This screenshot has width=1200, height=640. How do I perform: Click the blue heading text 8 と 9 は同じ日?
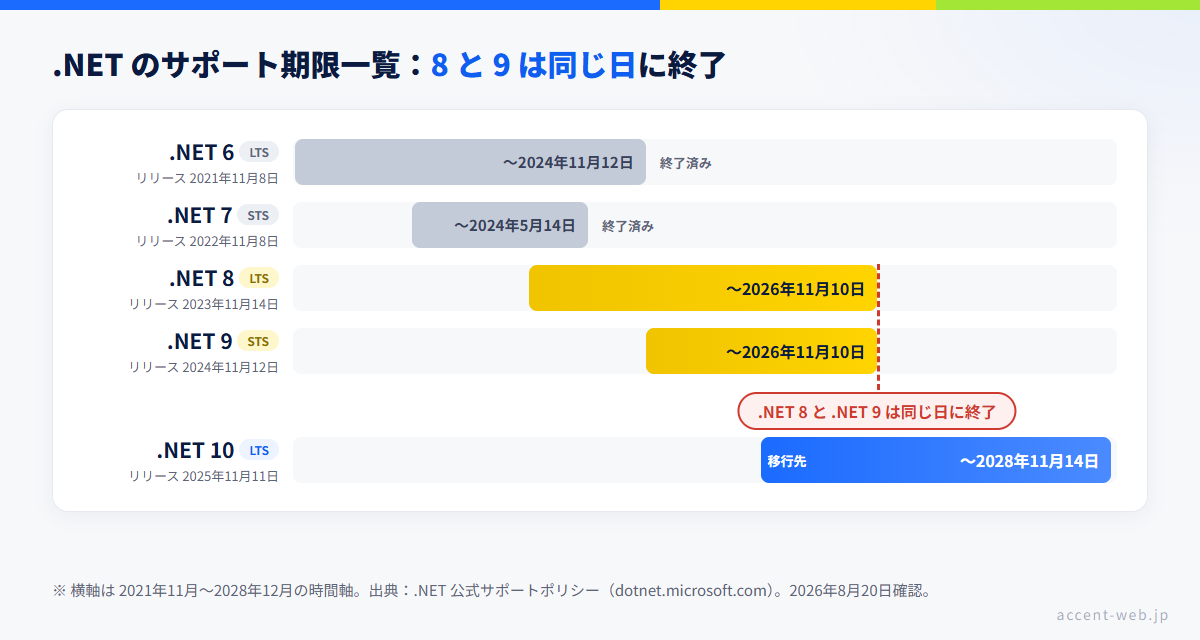tap(533, 65)
